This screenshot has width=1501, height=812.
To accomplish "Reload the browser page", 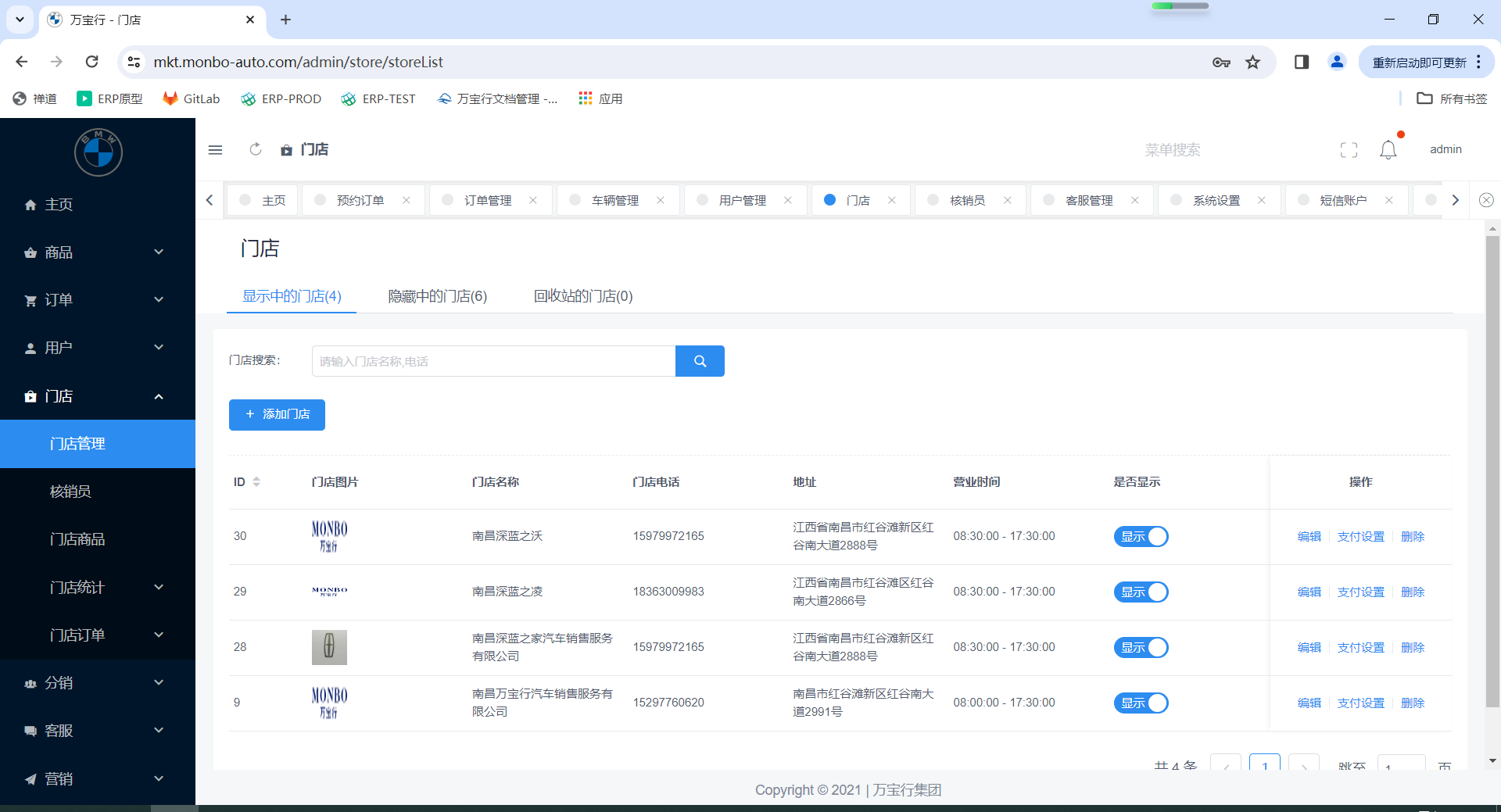I will coord(91,62).
